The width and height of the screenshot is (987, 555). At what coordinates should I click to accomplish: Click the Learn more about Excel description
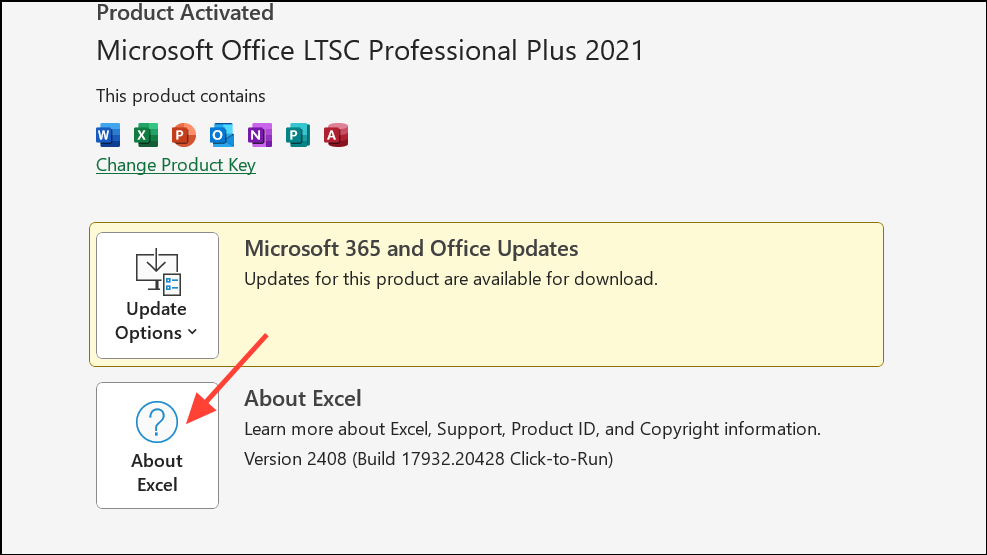click(x=532, y=429)
